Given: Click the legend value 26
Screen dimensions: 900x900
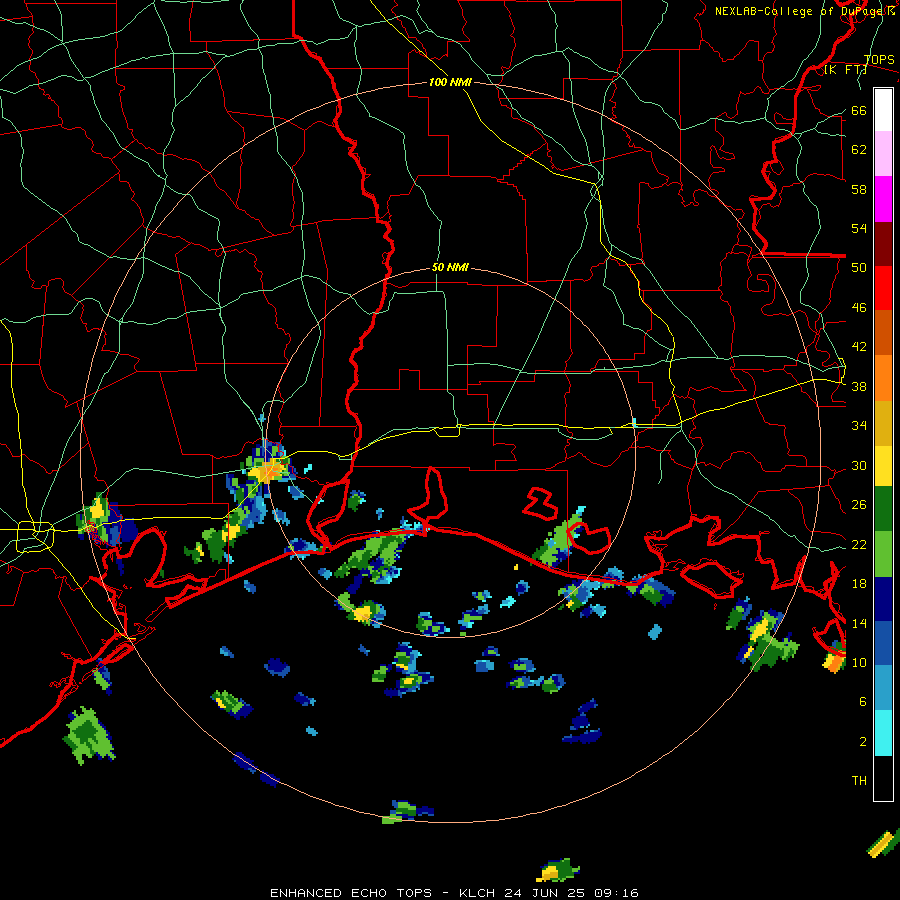Looking at the screenshot, I should (859, 505).
